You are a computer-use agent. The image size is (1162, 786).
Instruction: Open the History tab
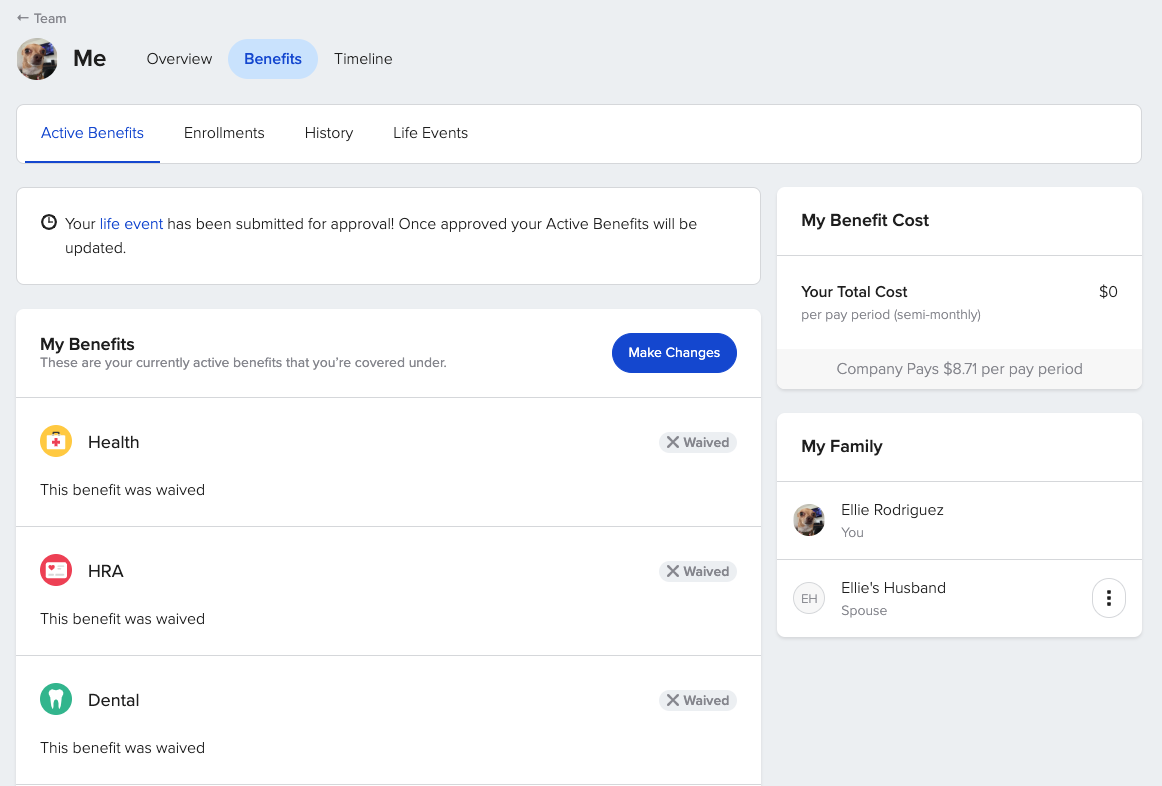328,133
